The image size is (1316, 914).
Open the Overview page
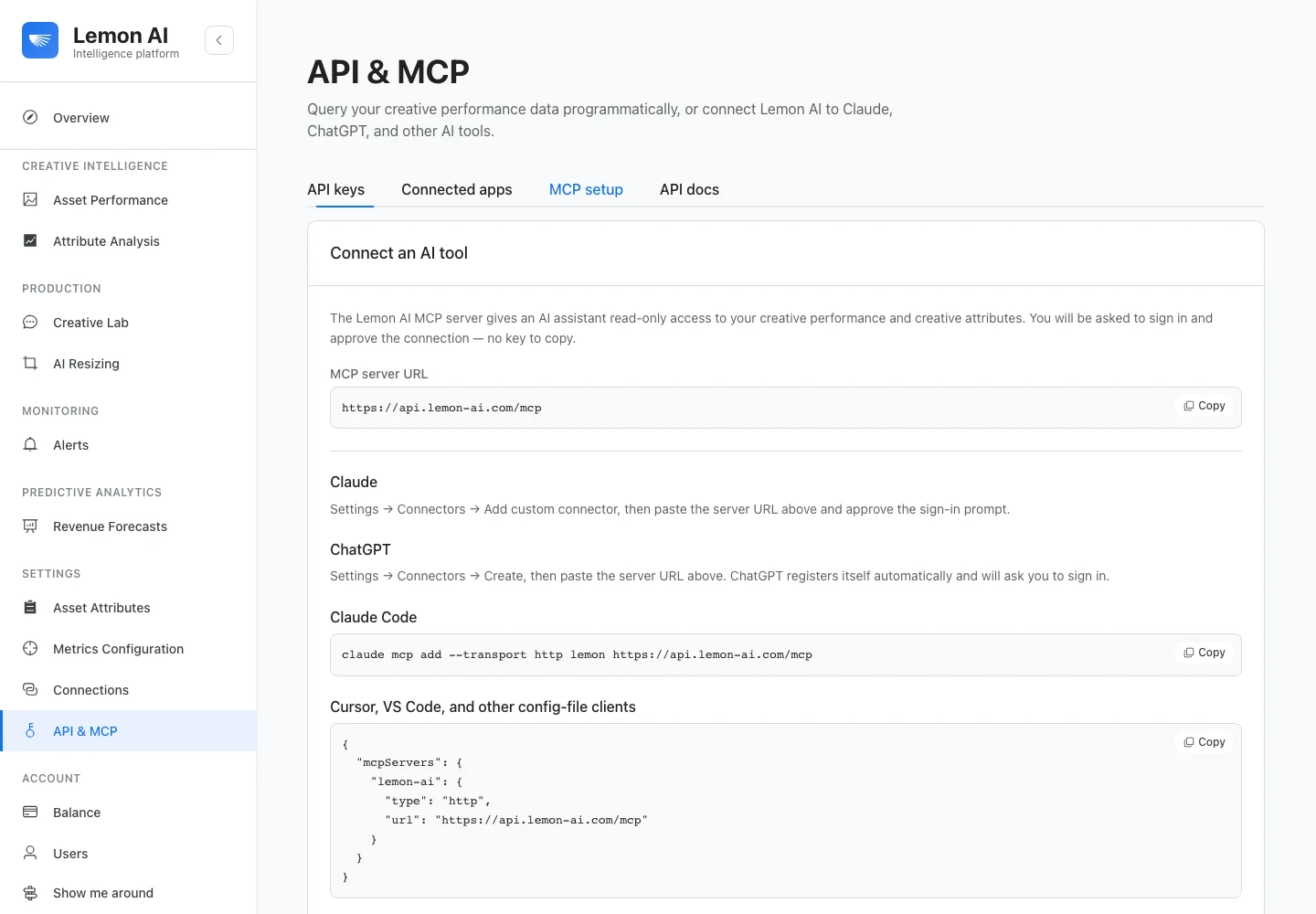(x=128, y=117)
